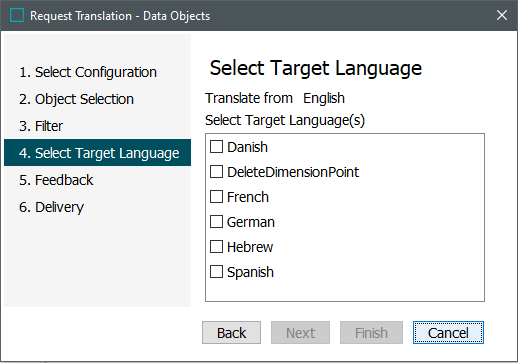Check the Spanish language option
518x363 pixels.
tap(216, 272)
